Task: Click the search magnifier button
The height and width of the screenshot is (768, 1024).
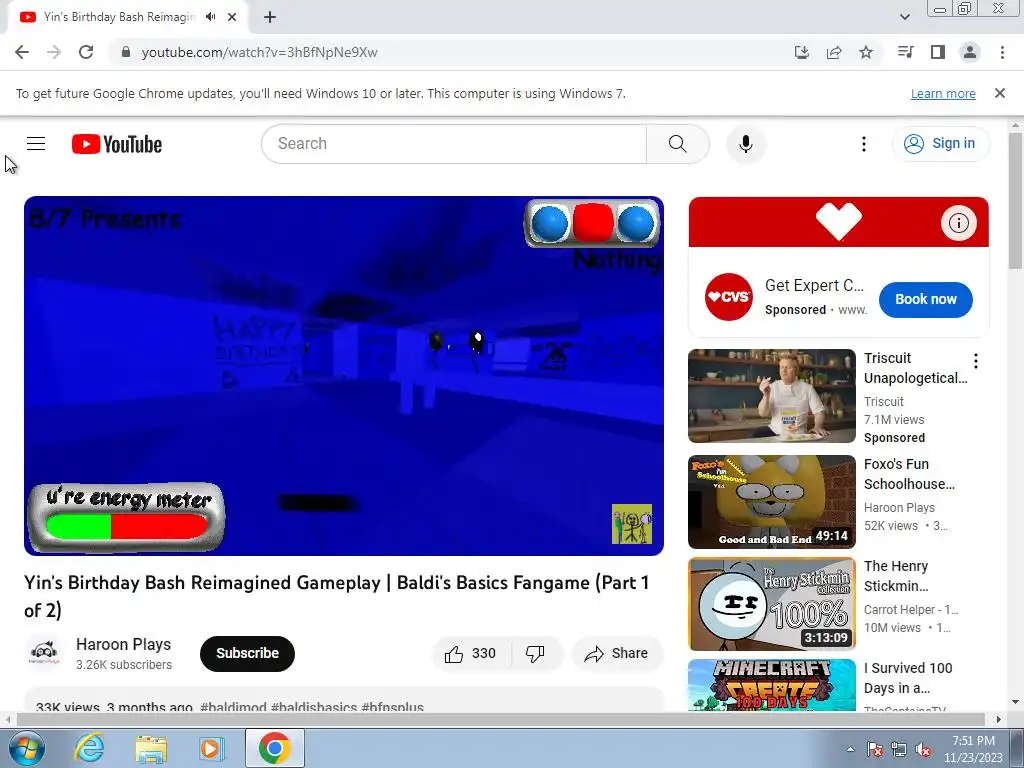Action: 677,144
